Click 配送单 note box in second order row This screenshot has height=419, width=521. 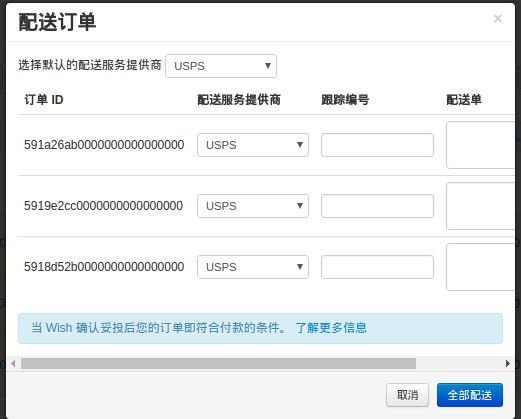(x=480, y=206)
